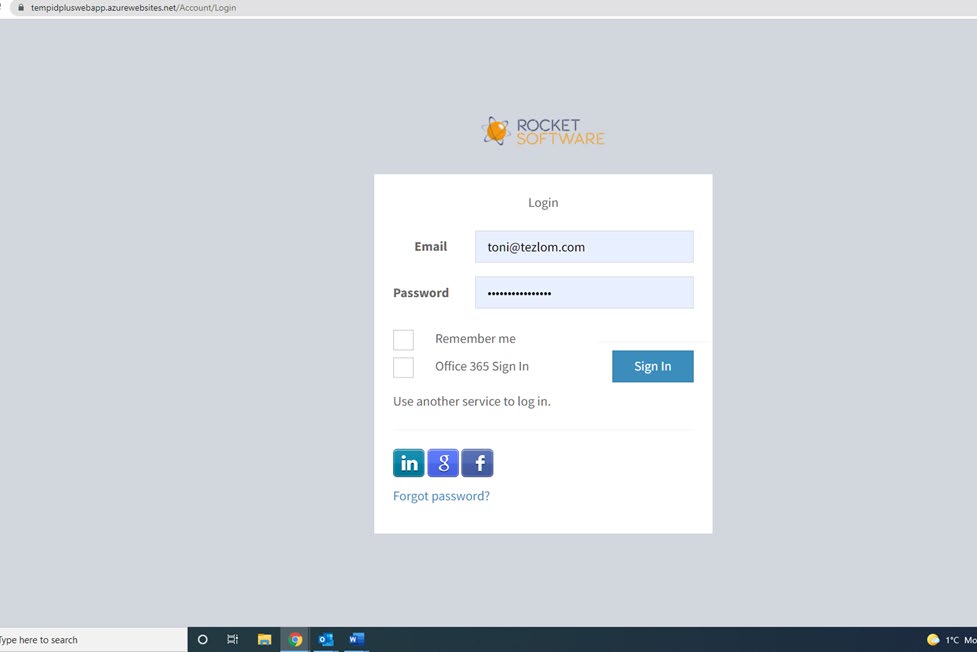Click the Rocket Software logo
Viewport: 977px width, 652px height.
(543, 131)
